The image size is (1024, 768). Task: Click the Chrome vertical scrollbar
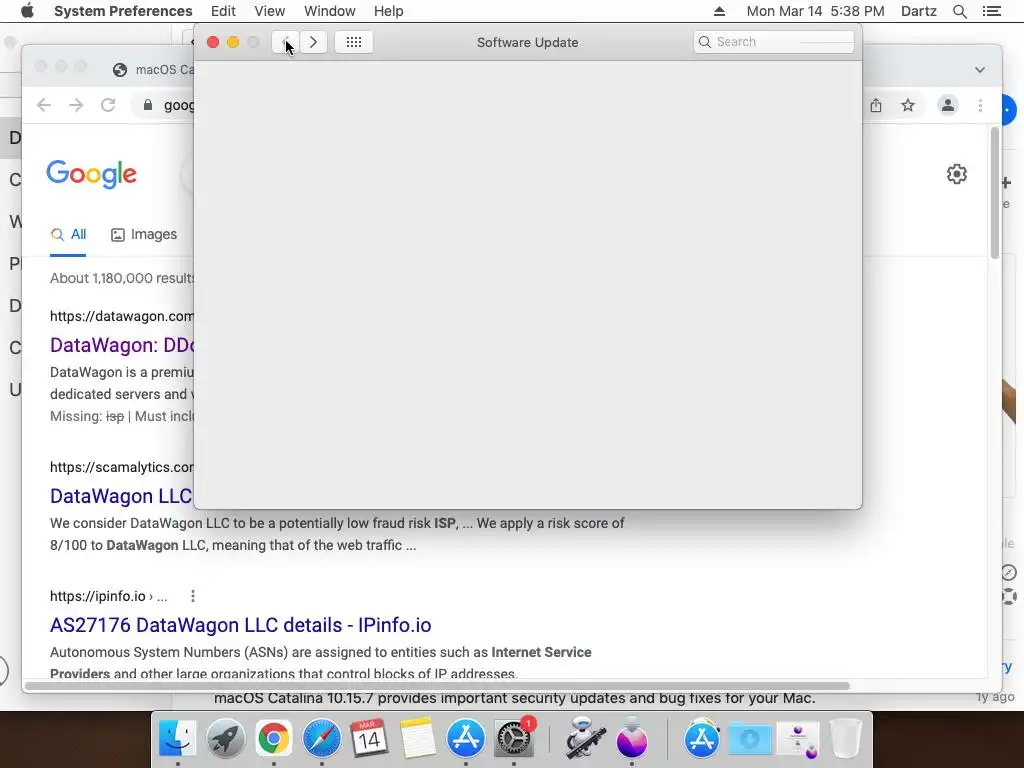[x=995, y=193]
